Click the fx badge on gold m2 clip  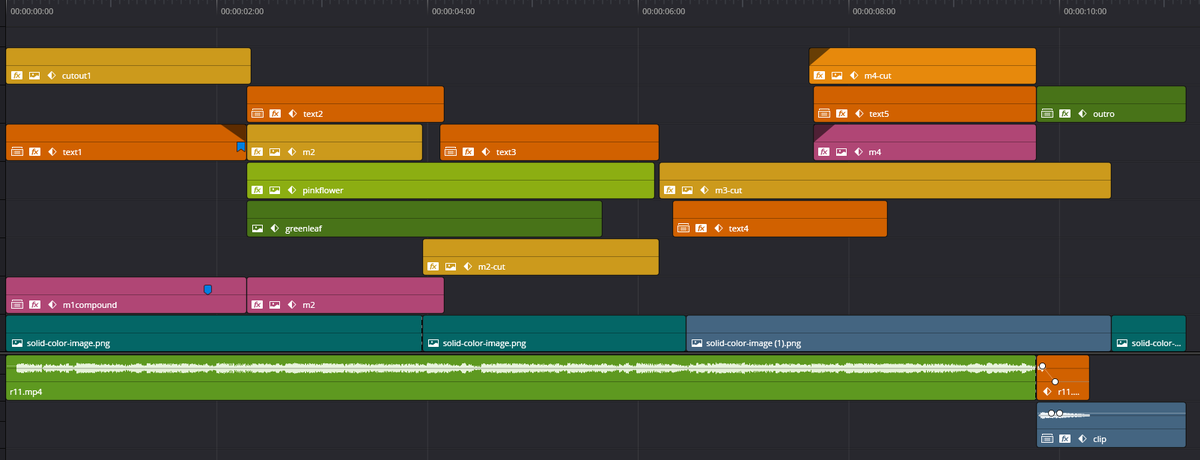tap(257, 152)
